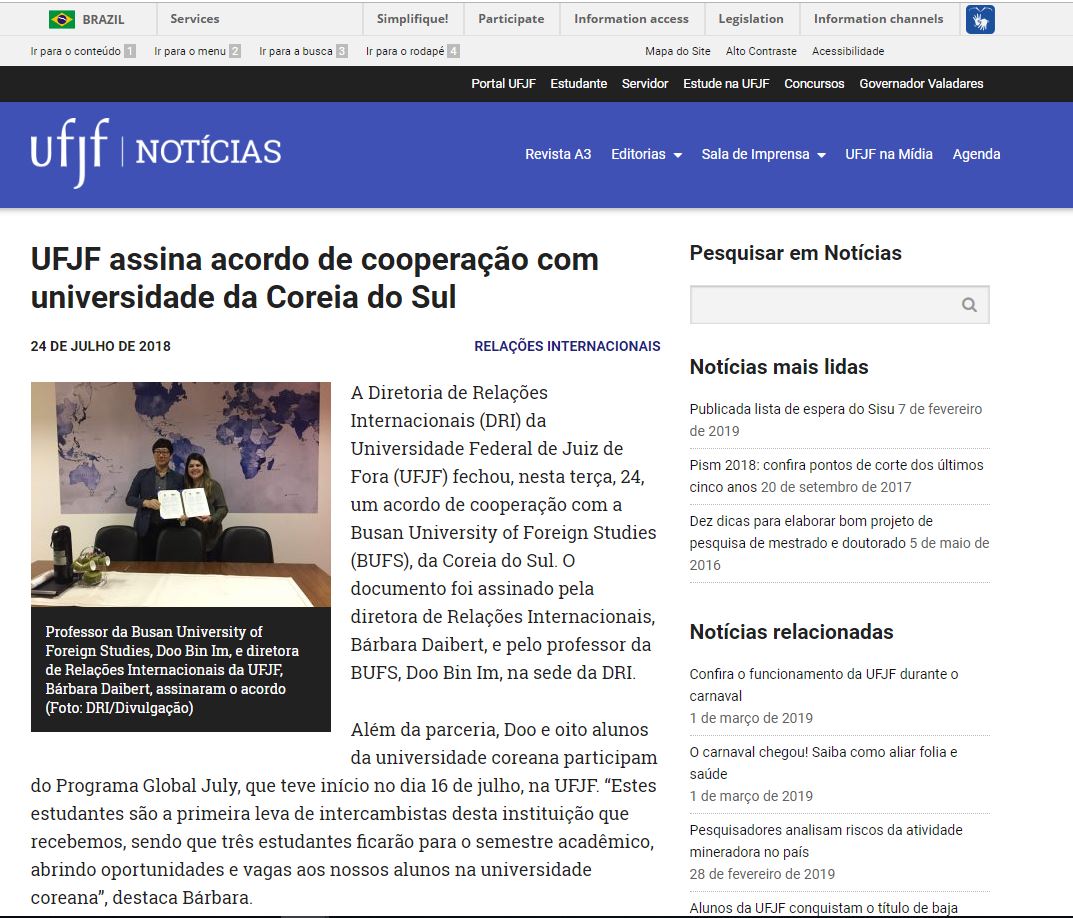
Task: Focus the Pesquisar em Notícias search field
Action: tap(839, 305)
